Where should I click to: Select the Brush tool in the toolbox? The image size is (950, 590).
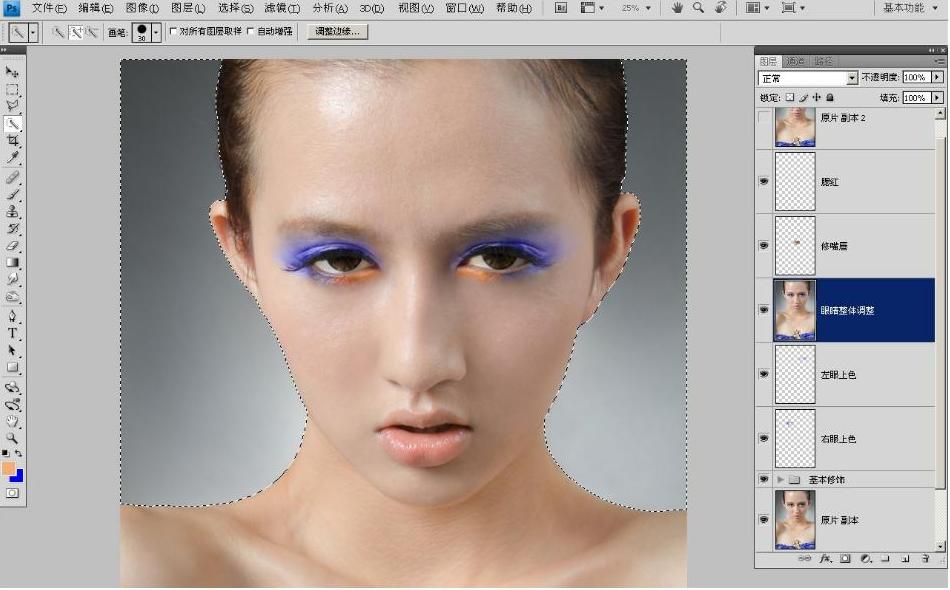pos(12,194)
